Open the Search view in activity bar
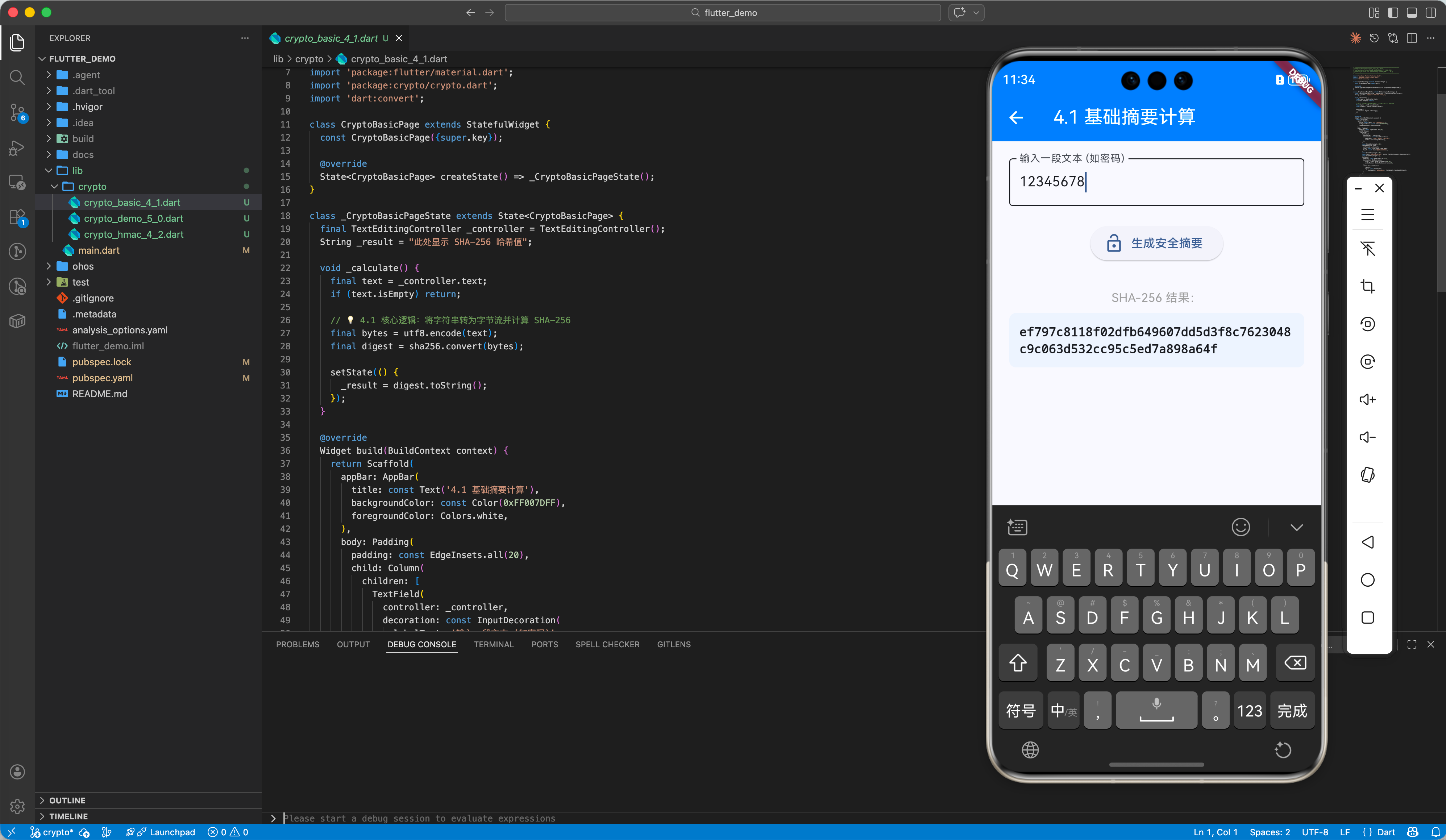 [x=17, y=77]
